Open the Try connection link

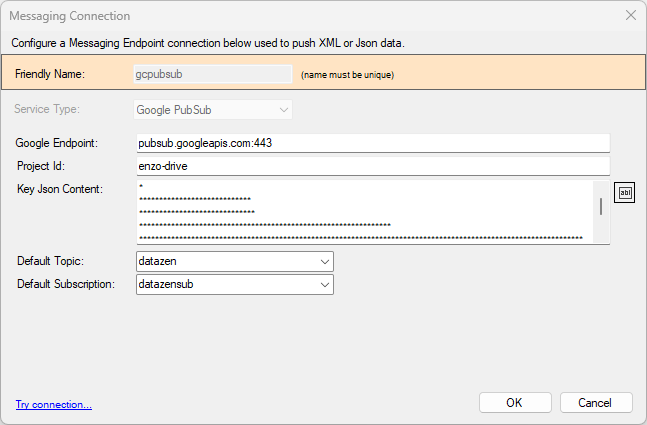tap(54, 405)
